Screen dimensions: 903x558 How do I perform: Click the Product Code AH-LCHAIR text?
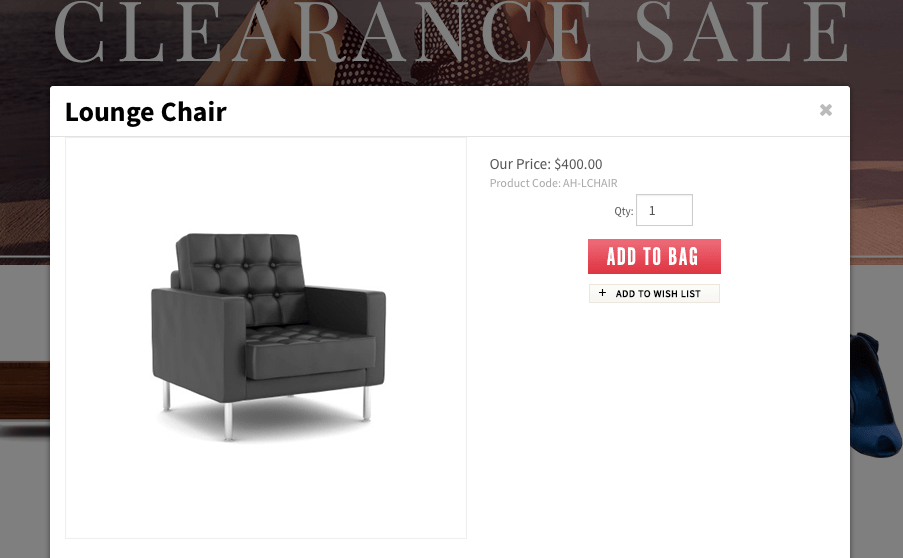click(553, 183)
